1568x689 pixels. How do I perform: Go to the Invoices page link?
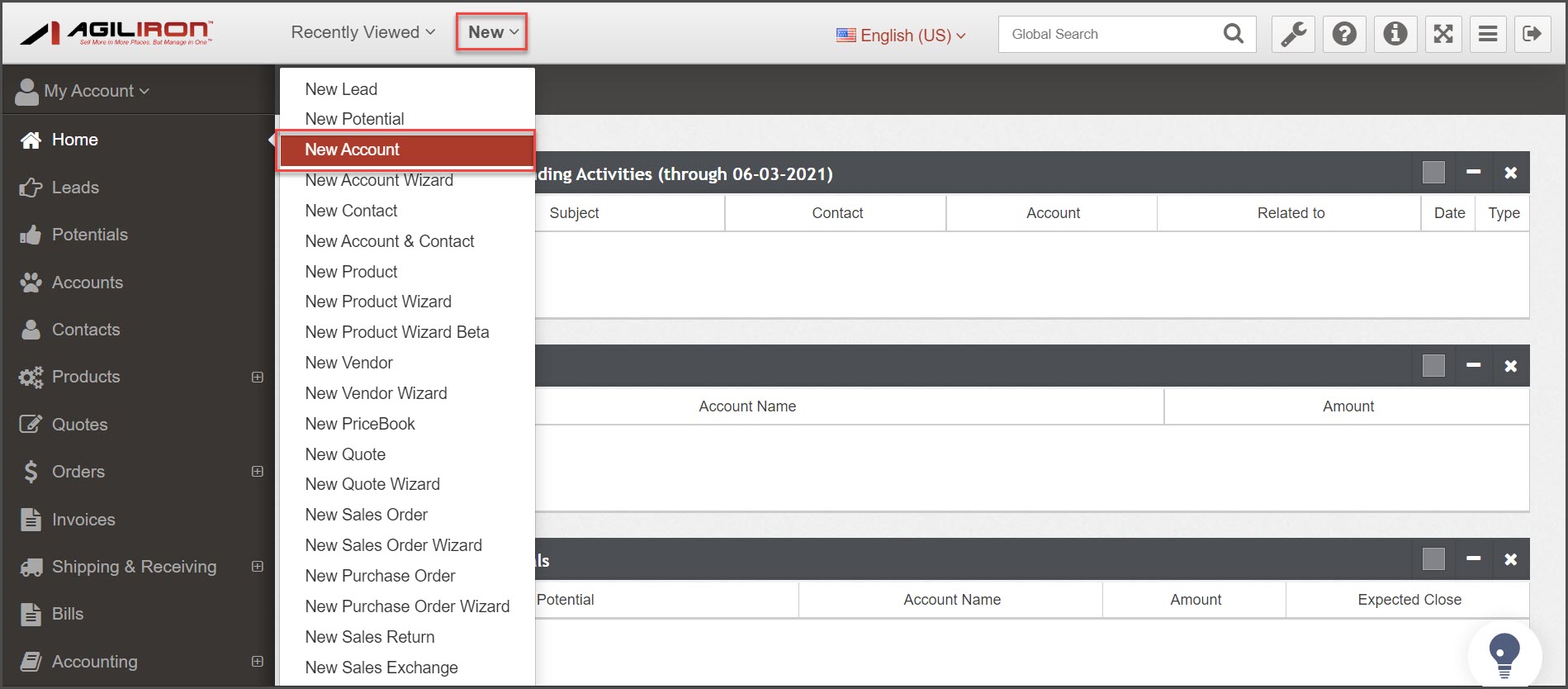(x=83, y=520)
